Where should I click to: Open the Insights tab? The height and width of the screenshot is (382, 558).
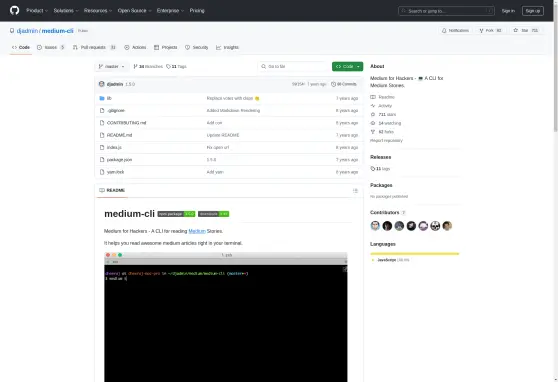point(227,47)
